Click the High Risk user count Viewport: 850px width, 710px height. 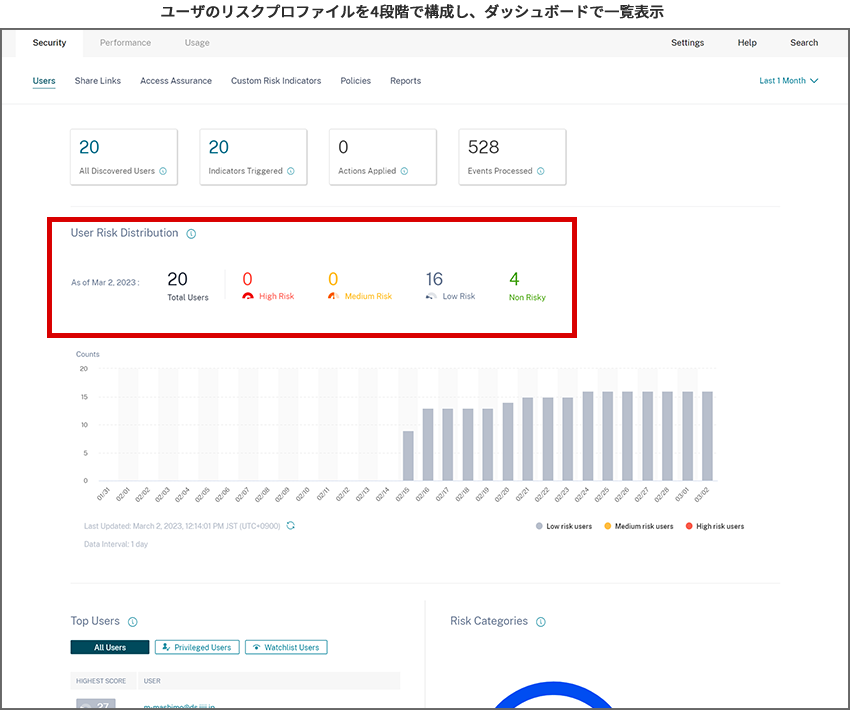(x=247, y=279)
